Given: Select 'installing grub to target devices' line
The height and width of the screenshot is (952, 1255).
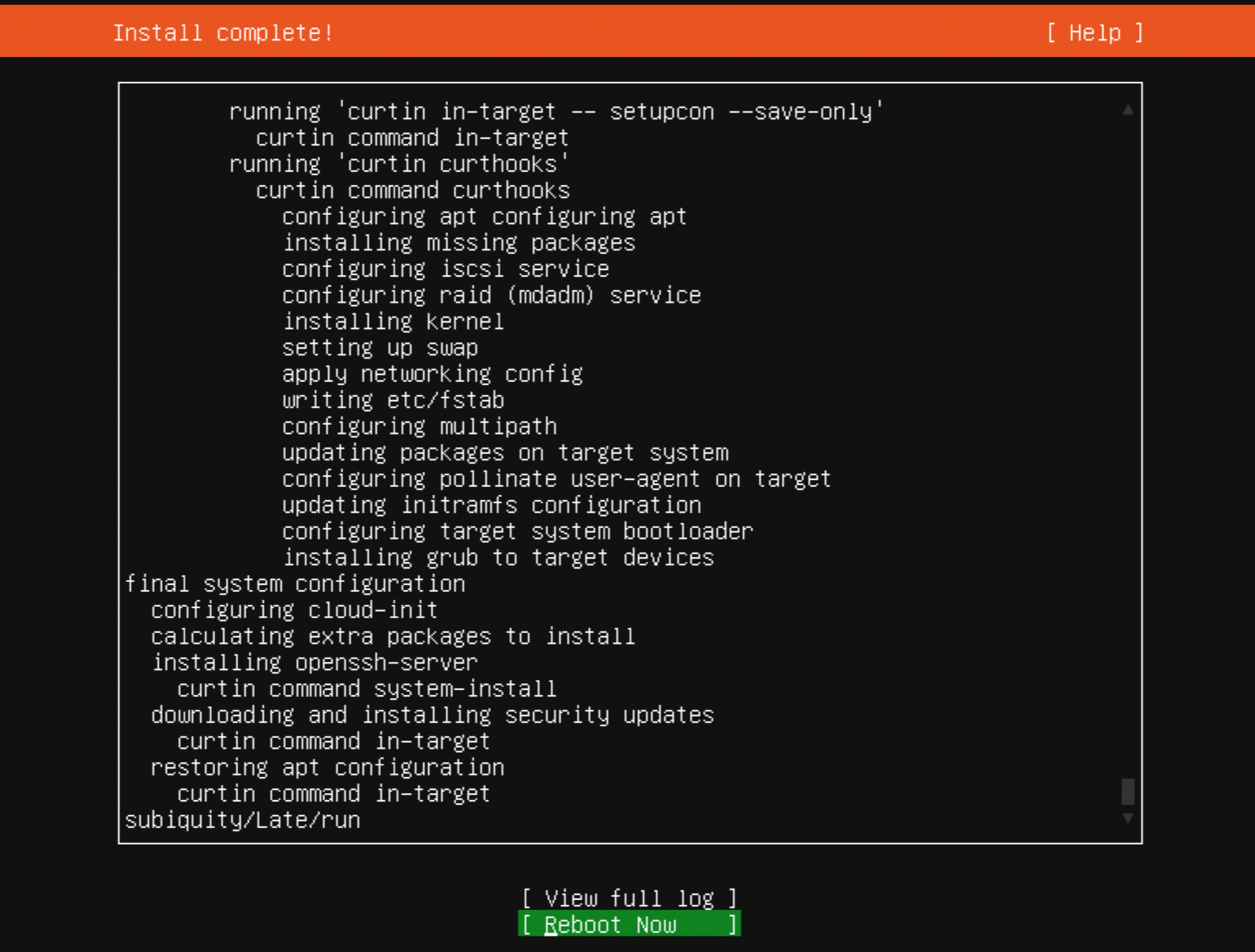Looking at the screenshot, I should [499, 558].
